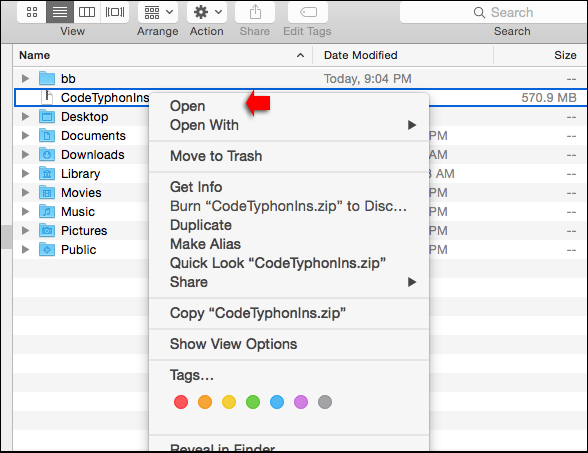Select the Documents row name
The image size is (588, 453).
pyautogui.click(x=93, y=135)
